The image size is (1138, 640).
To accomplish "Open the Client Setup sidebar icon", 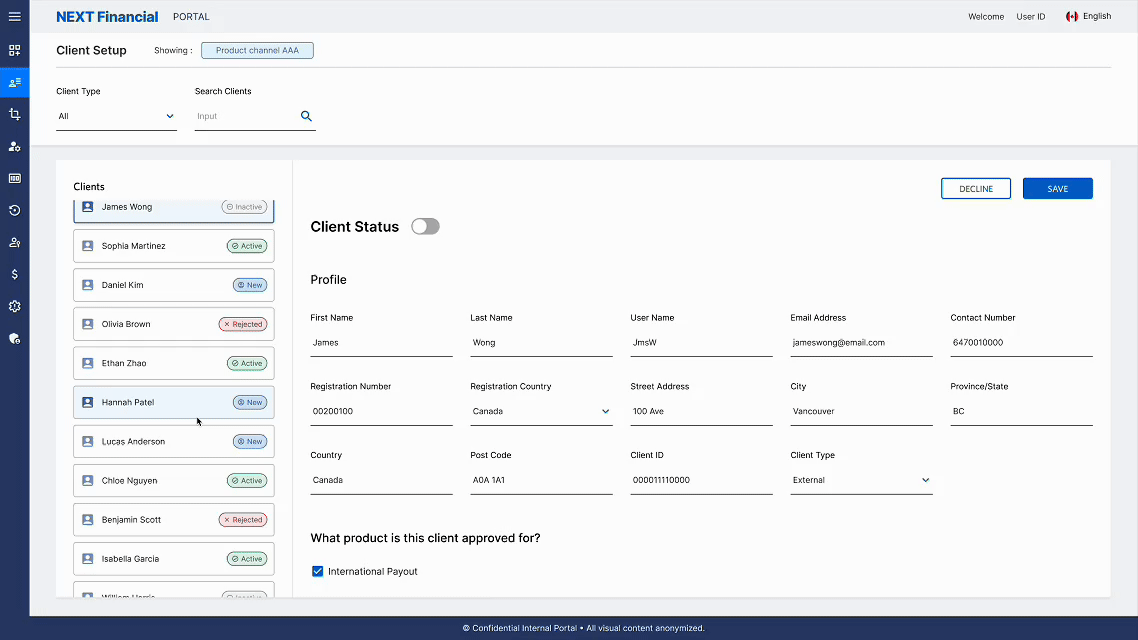I will 14,82.
